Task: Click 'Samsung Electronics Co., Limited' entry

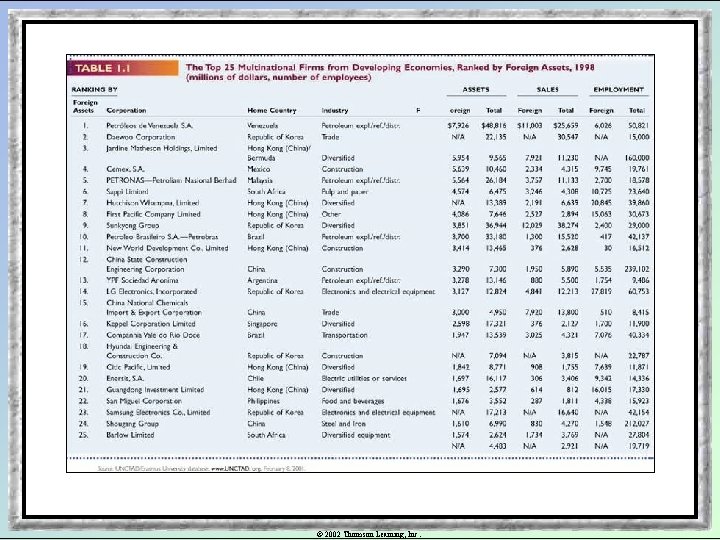Action: pos(158,412)
